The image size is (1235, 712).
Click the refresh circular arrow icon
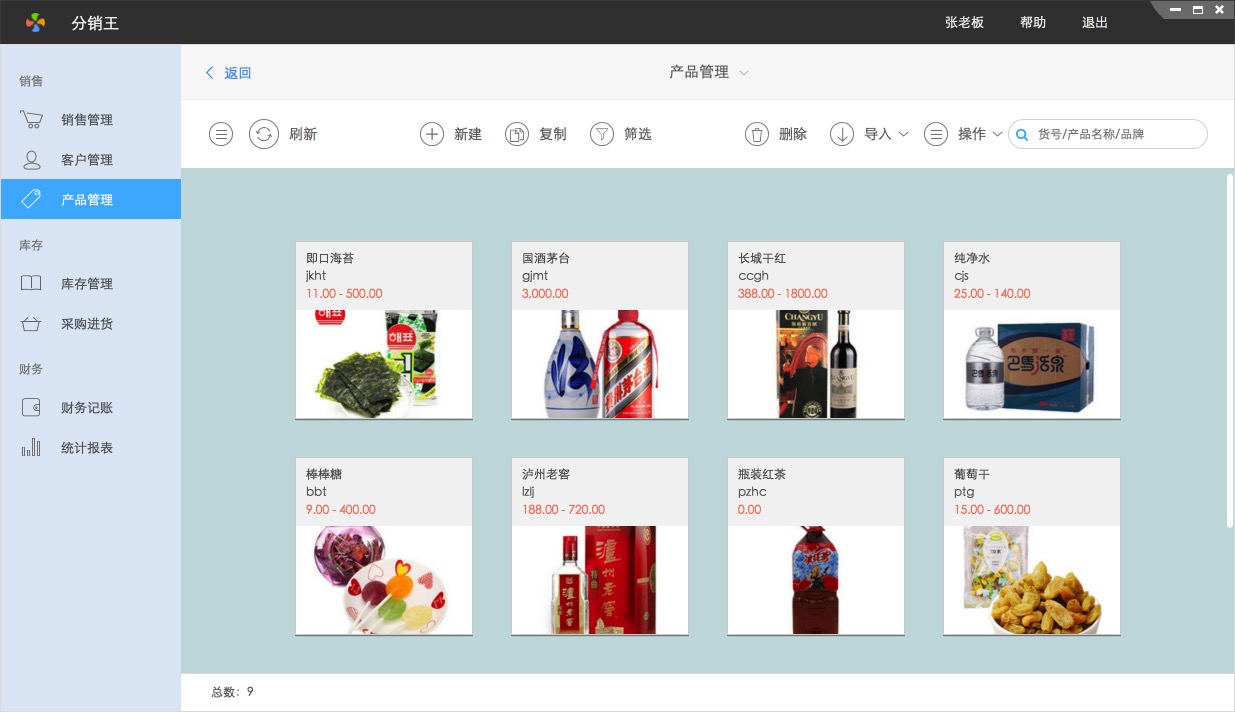coord(264,134)
